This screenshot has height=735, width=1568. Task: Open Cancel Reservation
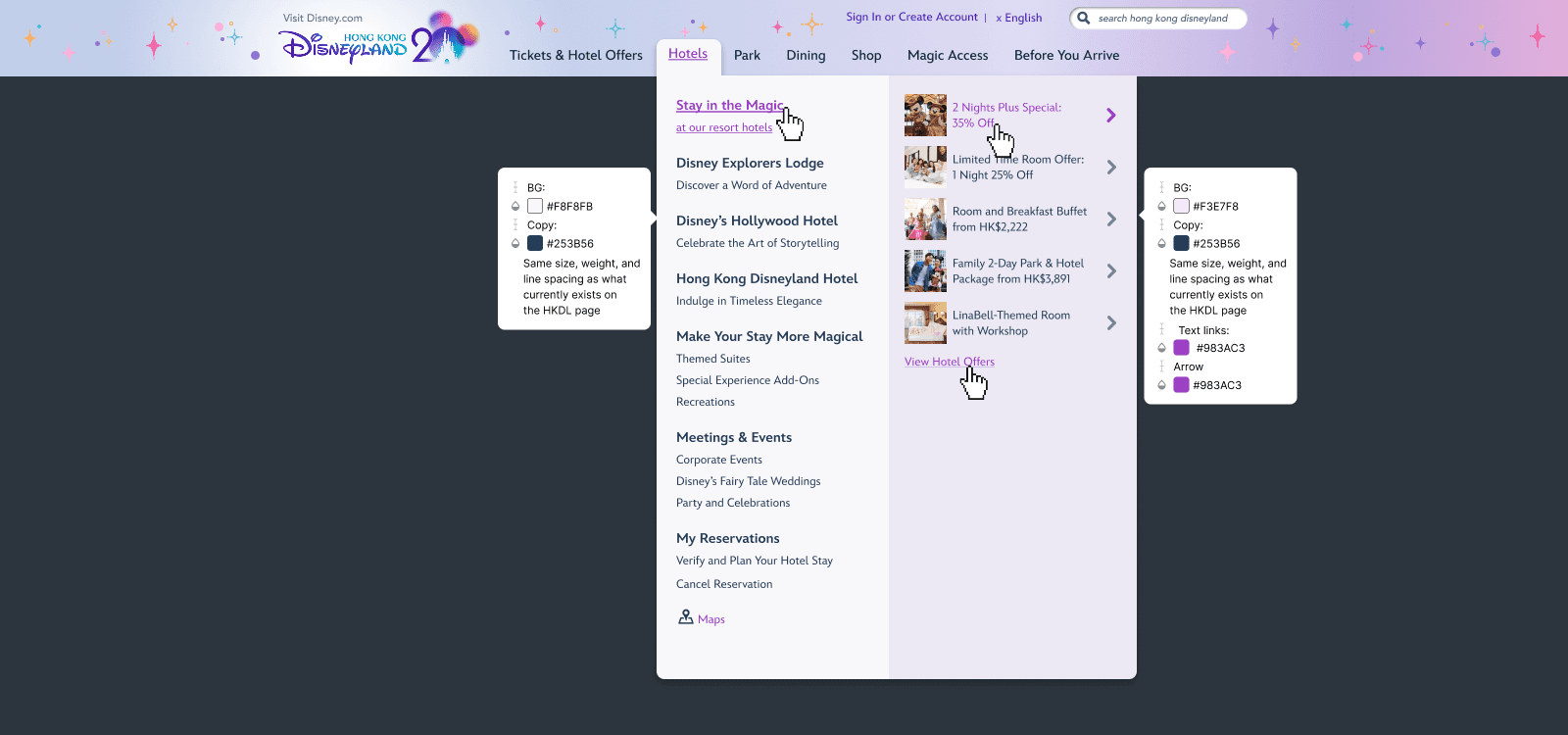(x=724, y=584)
